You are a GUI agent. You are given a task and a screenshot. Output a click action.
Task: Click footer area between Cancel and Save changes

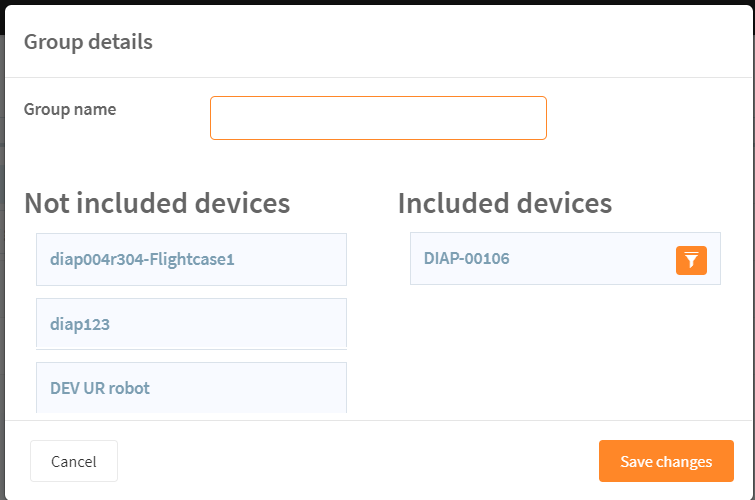tap(358, 461)
